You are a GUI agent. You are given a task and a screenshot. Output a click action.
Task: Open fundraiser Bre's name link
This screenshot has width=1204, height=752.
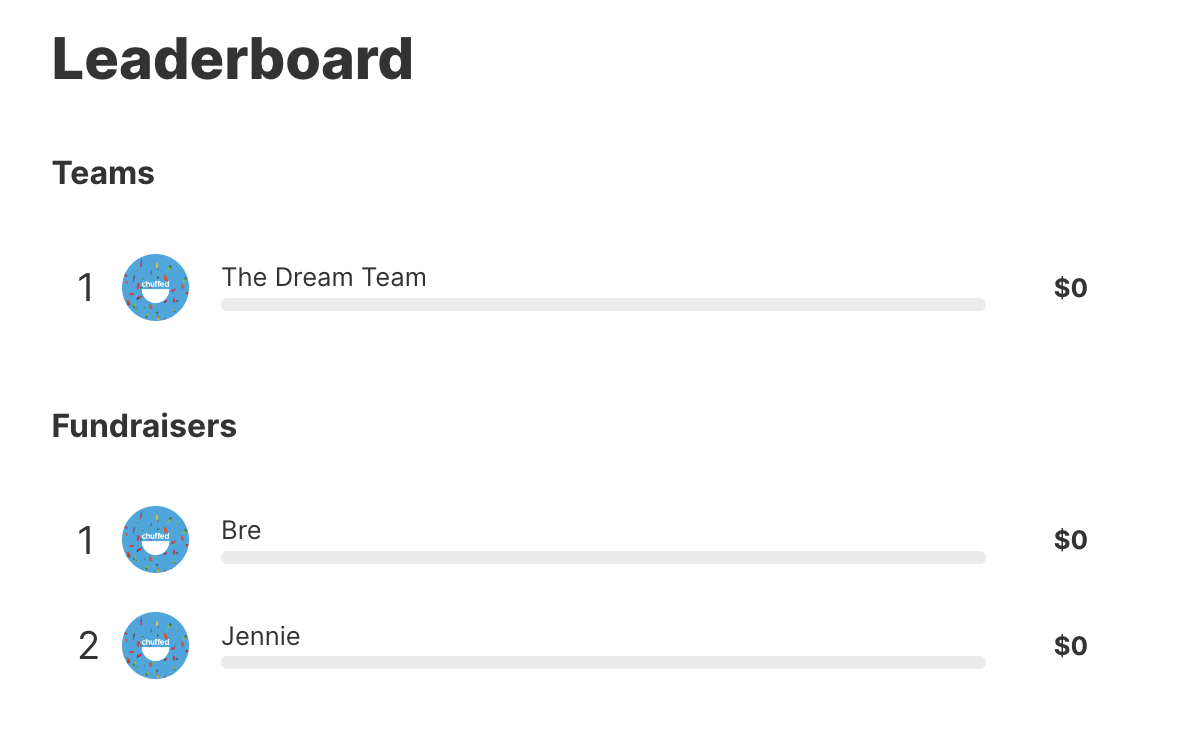click(x=241, y=530)
